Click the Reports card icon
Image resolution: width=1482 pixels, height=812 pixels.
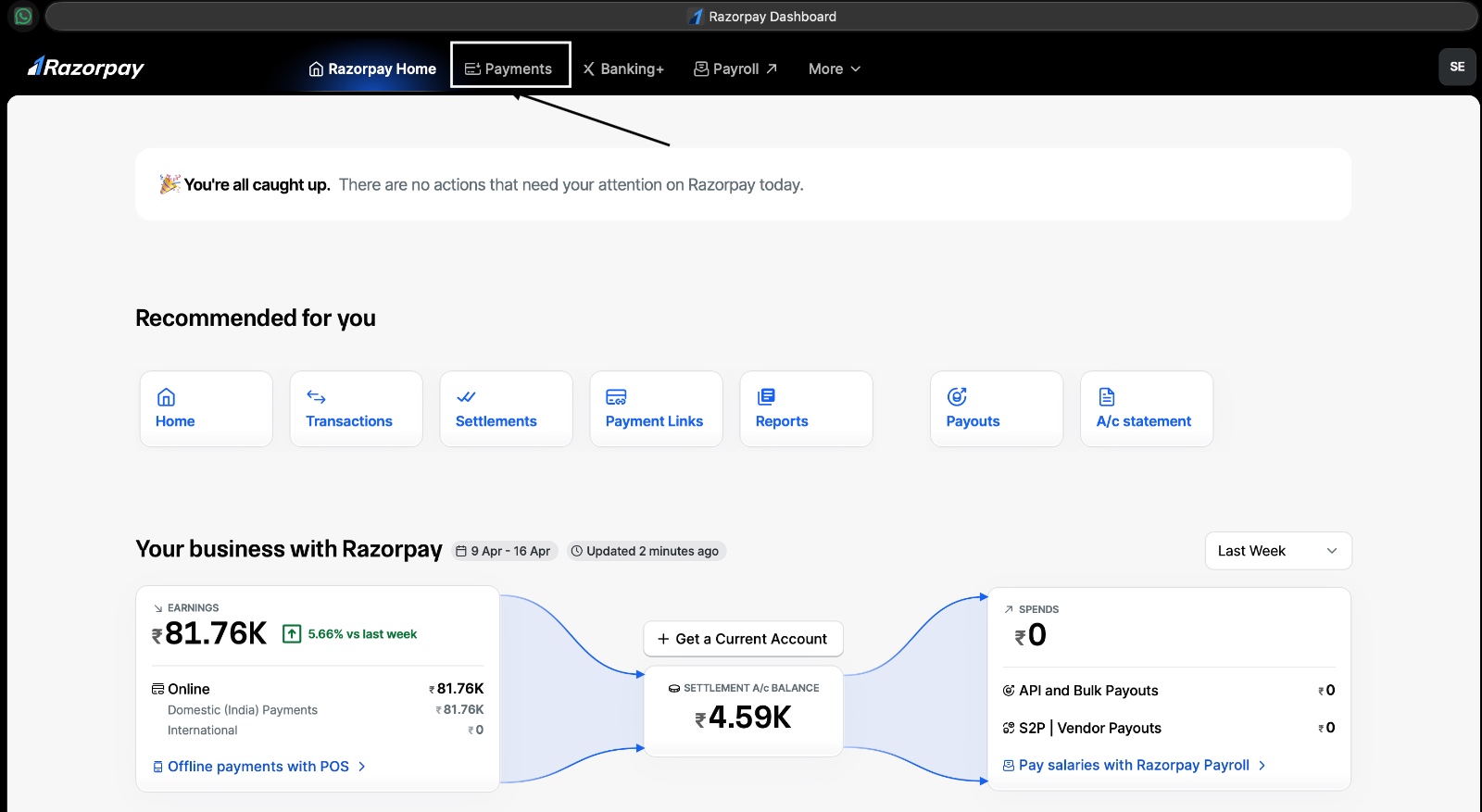pos(766,397)
